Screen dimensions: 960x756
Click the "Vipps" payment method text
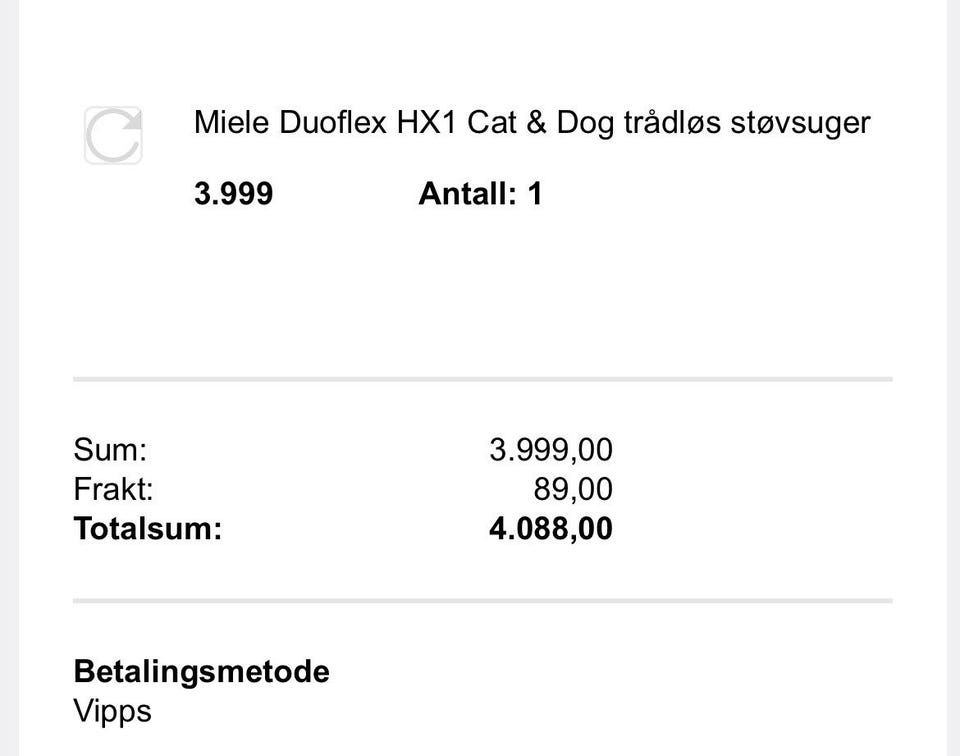click(112, 712)
